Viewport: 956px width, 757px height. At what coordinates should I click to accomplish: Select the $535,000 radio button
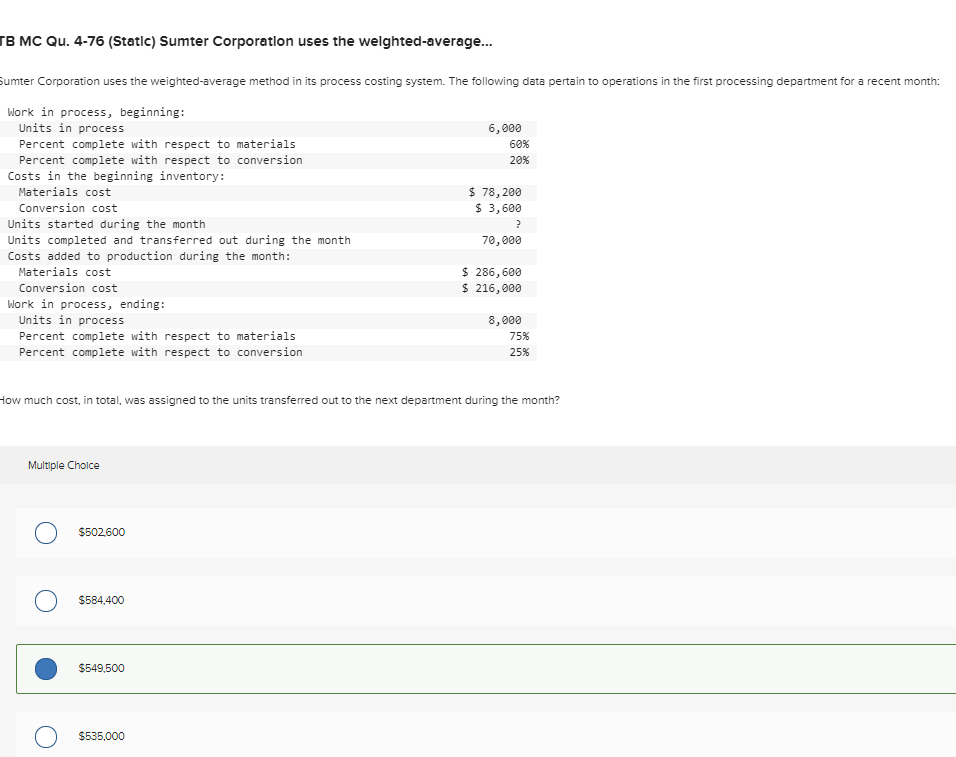coord(46,737)
